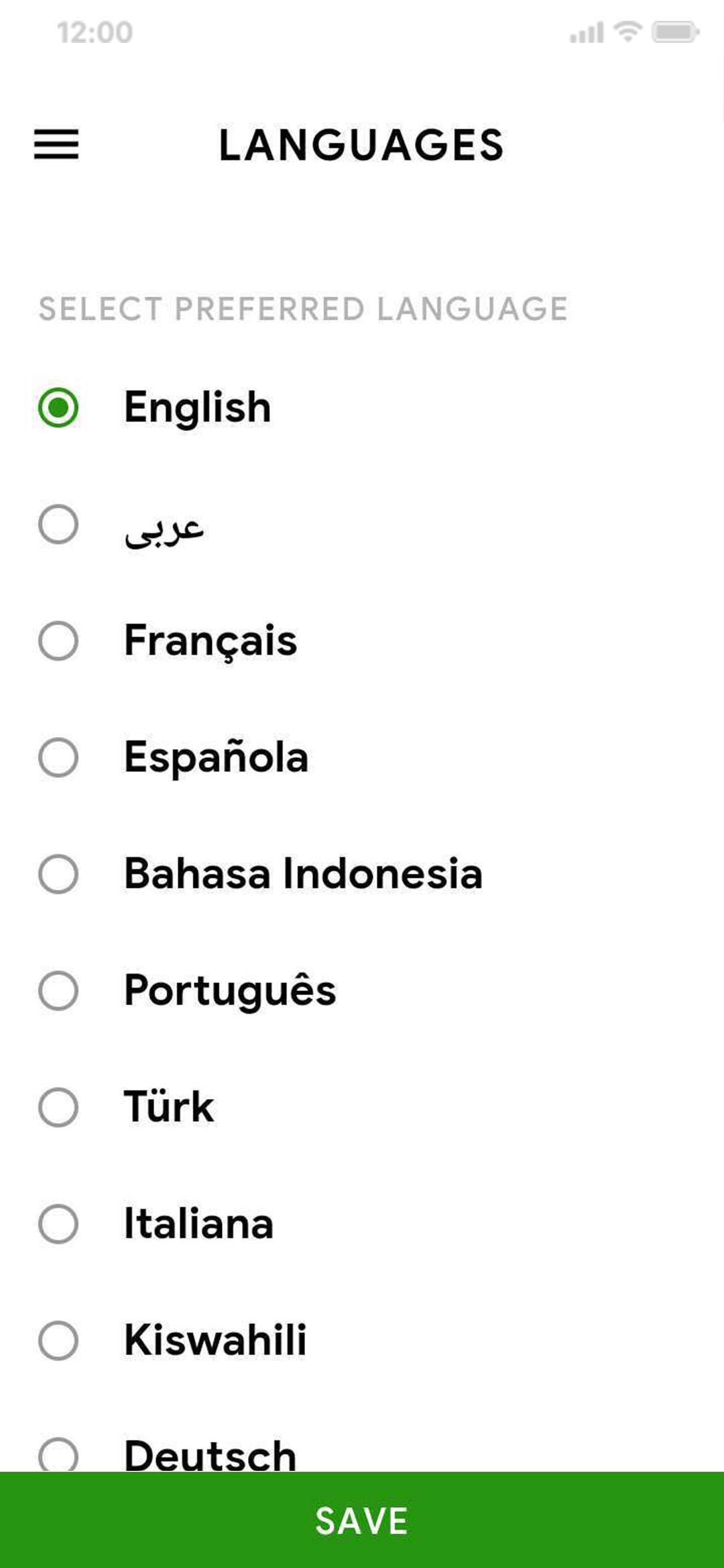The image size is (724, 1568).
Task: Click the LANGUAGES header title
Action: pyautogui.click(x=361, y=144)
